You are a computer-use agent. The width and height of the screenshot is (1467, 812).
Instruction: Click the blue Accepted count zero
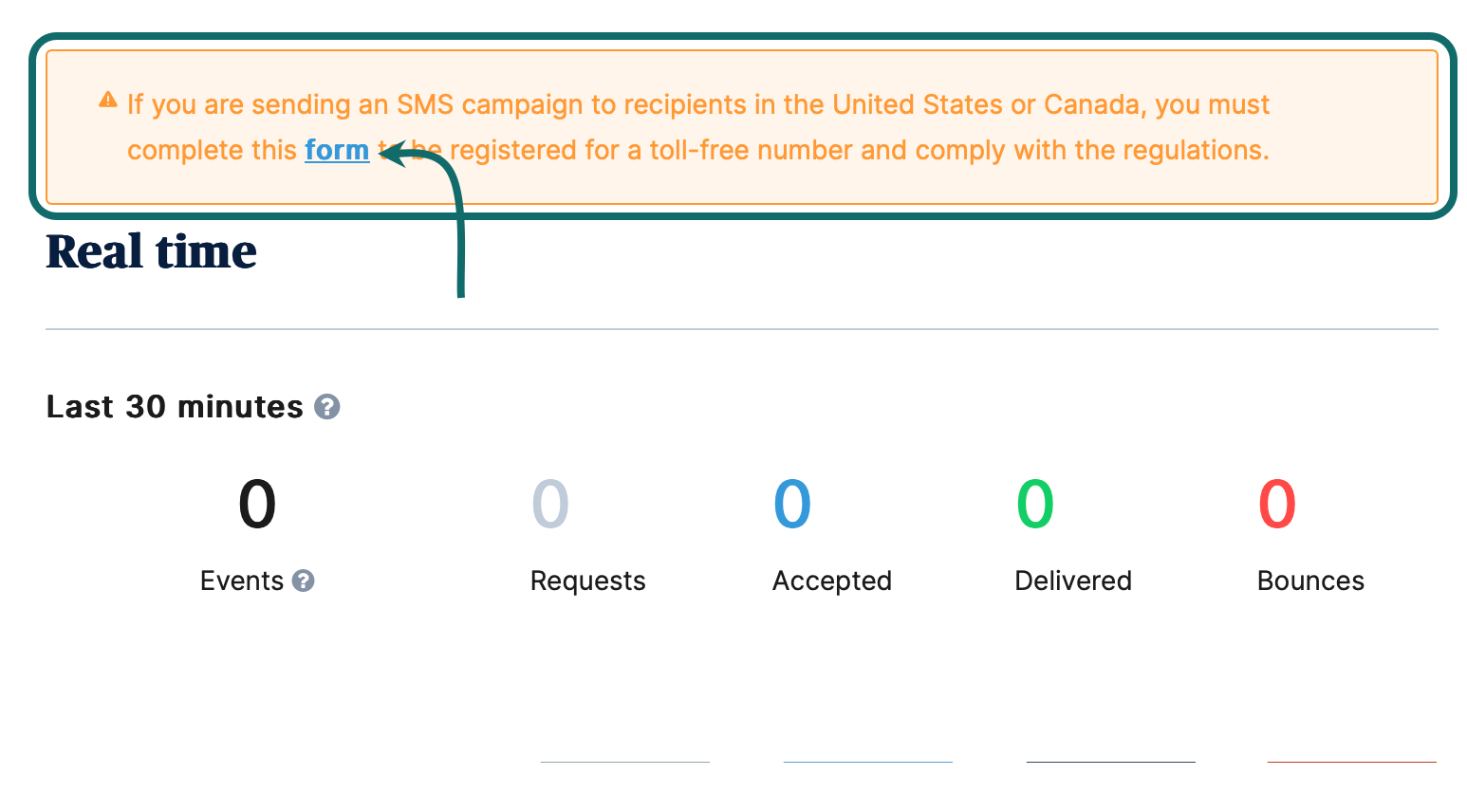(792, 504)
